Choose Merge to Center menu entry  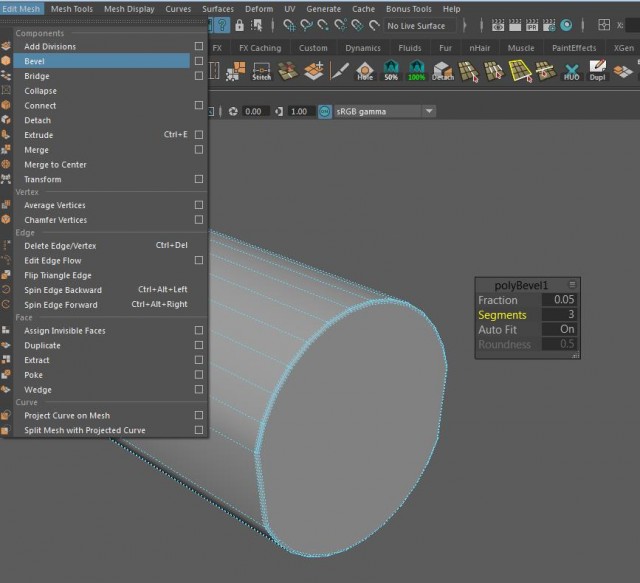click(102, 165)
